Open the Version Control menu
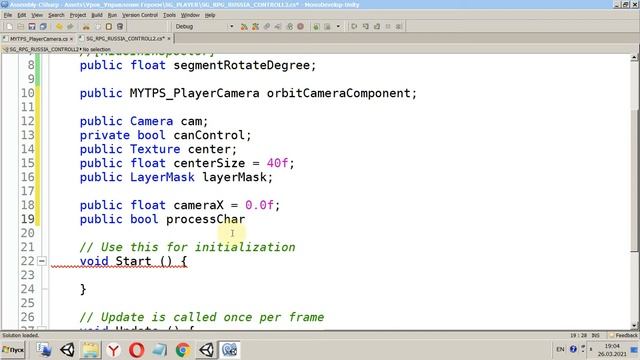640x360 pixels. (x=140, y=15)
